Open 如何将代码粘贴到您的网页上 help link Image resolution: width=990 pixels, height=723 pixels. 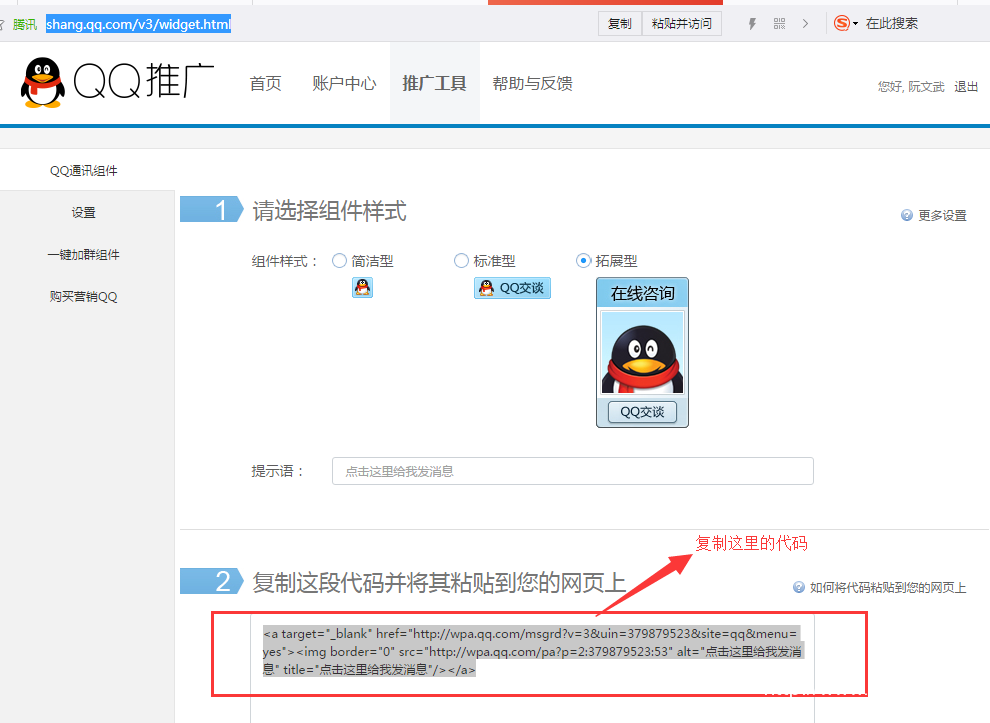tap(888, 587)
